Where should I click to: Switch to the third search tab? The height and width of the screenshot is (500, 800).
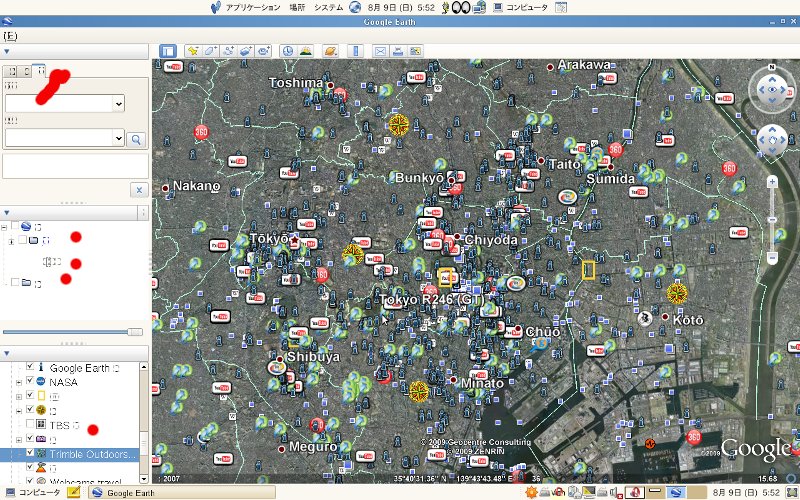pos(40,70)
